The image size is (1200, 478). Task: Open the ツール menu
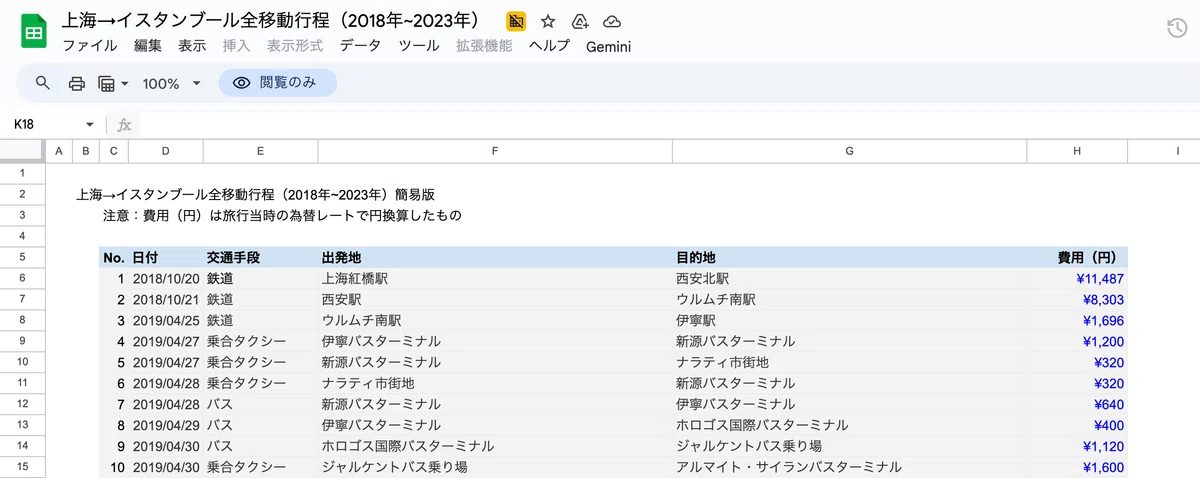point(419,46)
